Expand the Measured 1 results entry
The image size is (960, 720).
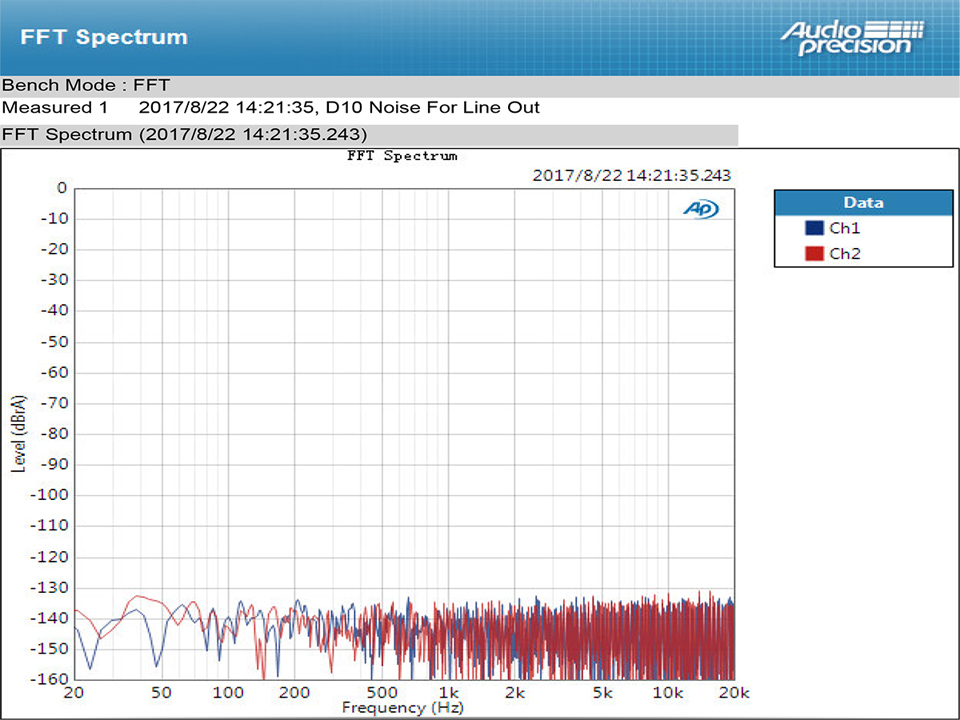click(x=55, y=107)
